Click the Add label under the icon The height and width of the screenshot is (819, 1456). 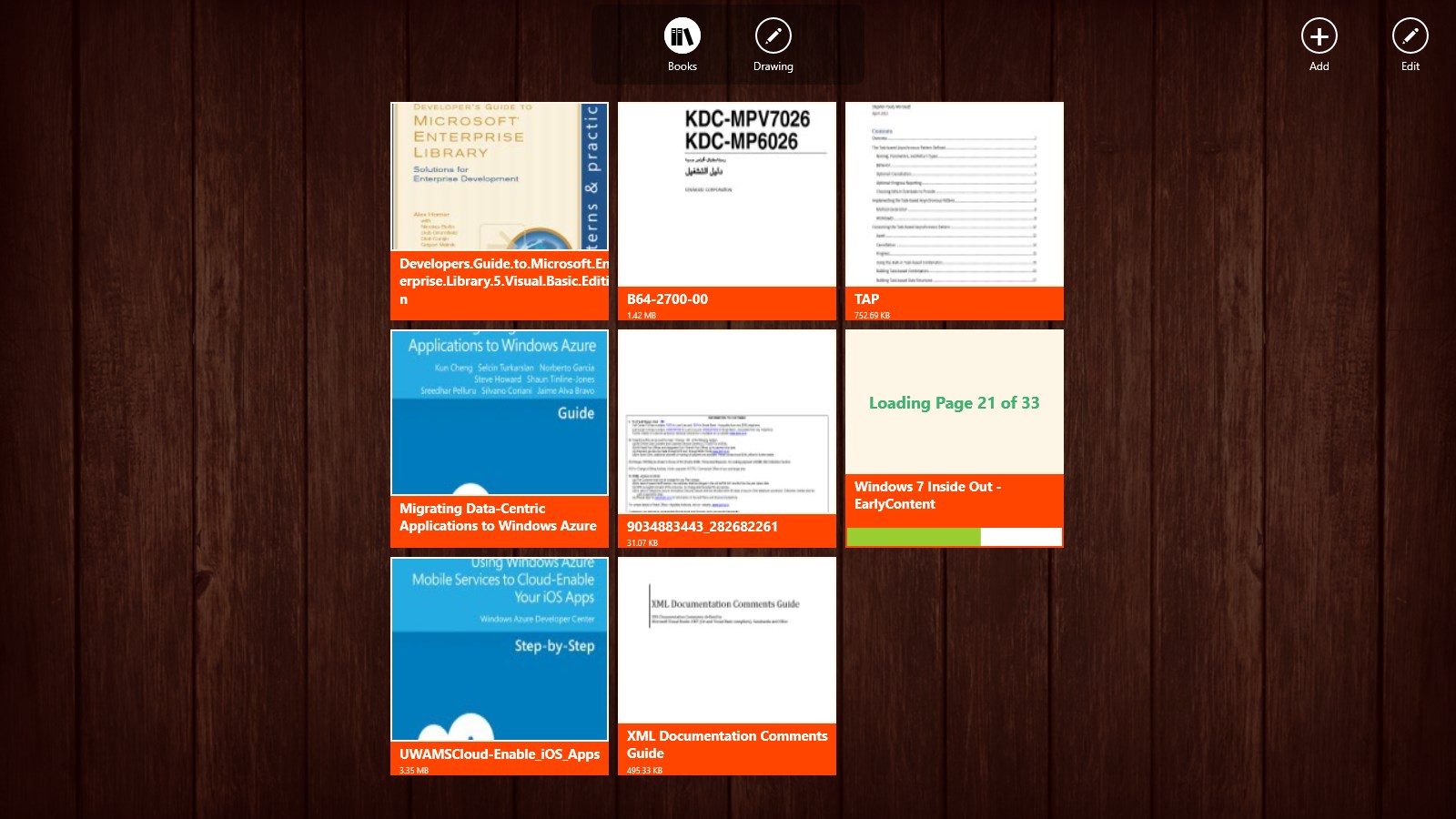click(1319, 66)
